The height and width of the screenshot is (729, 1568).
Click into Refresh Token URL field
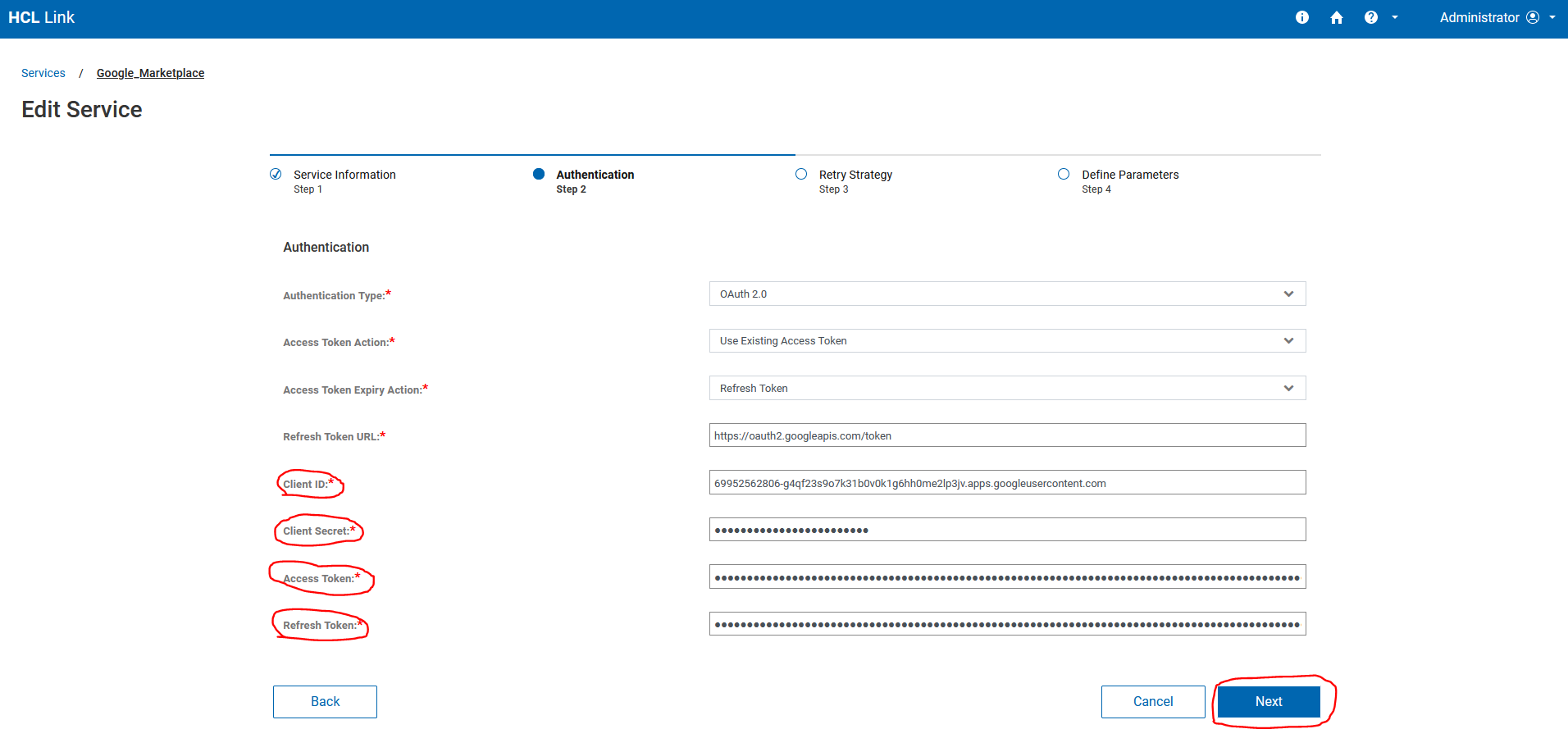pos(1007,435)
